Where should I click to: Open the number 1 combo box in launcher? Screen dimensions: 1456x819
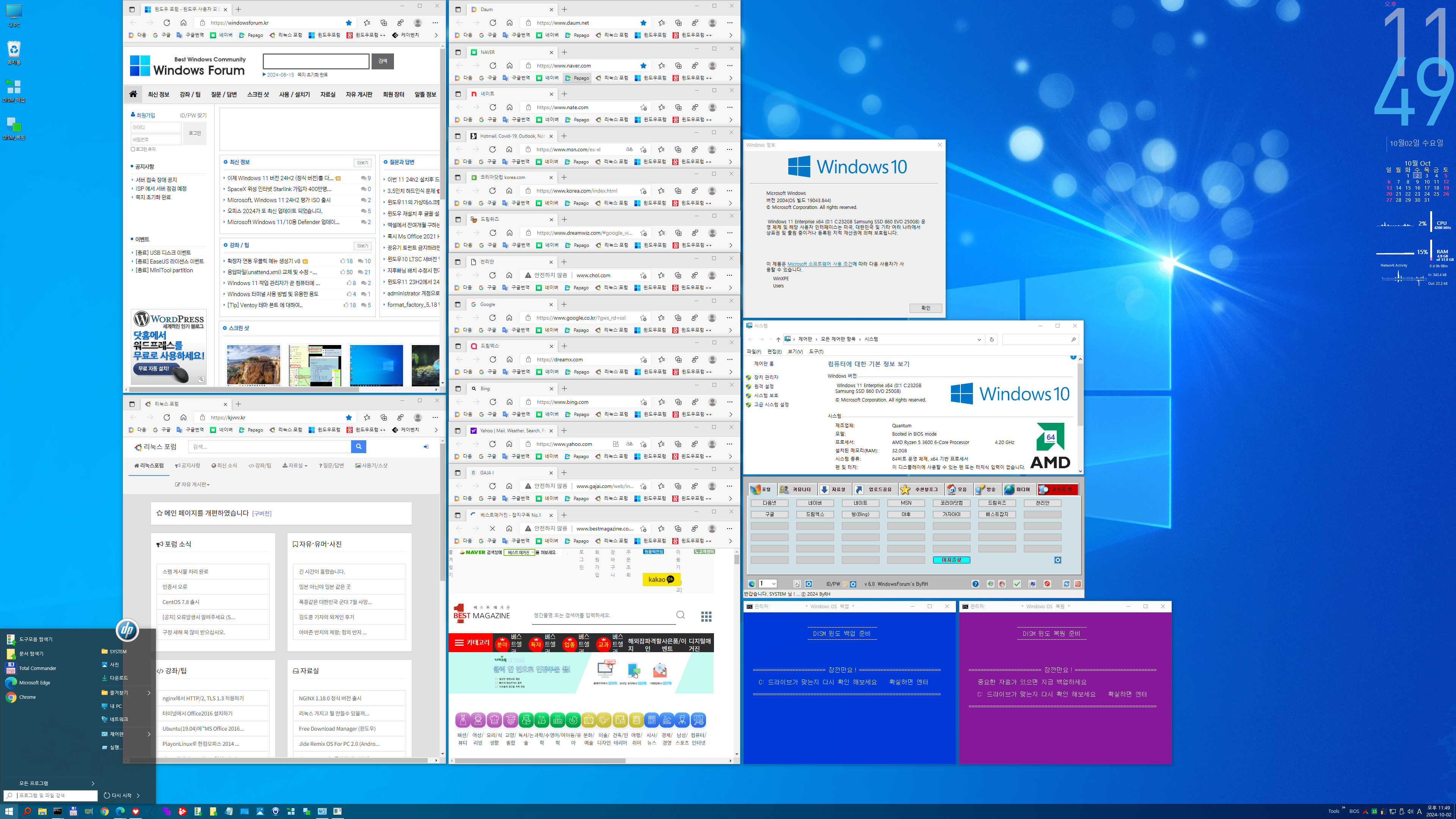point(767,584)
